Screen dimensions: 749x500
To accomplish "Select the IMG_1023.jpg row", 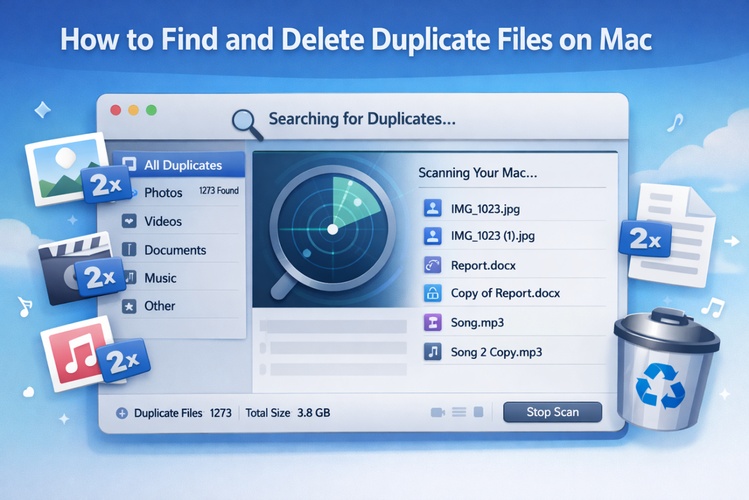I will (x=514, y=208).
